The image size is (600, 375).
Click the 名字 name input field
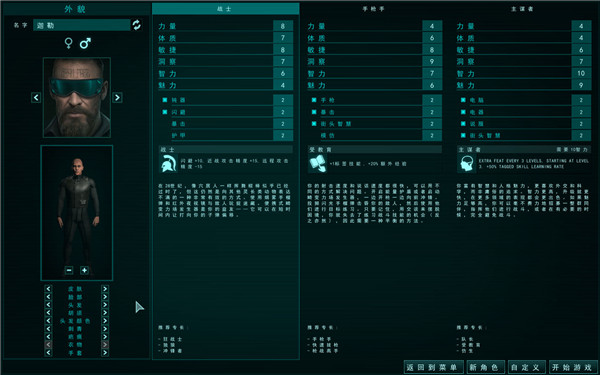pyautogui.click(x=82, y=25)
